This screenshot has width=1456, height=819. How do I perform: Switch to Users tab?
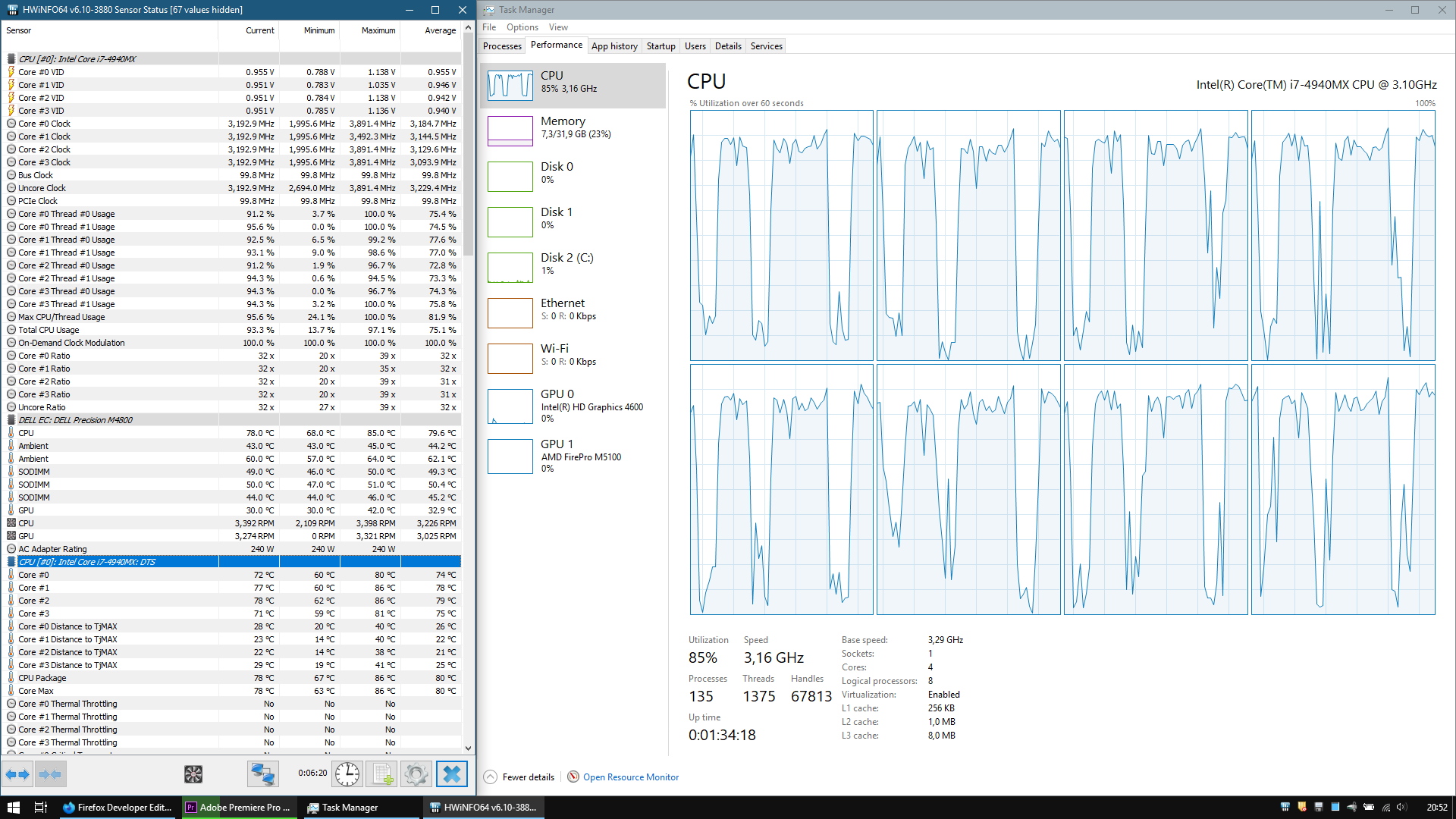(x=695, y=46)
